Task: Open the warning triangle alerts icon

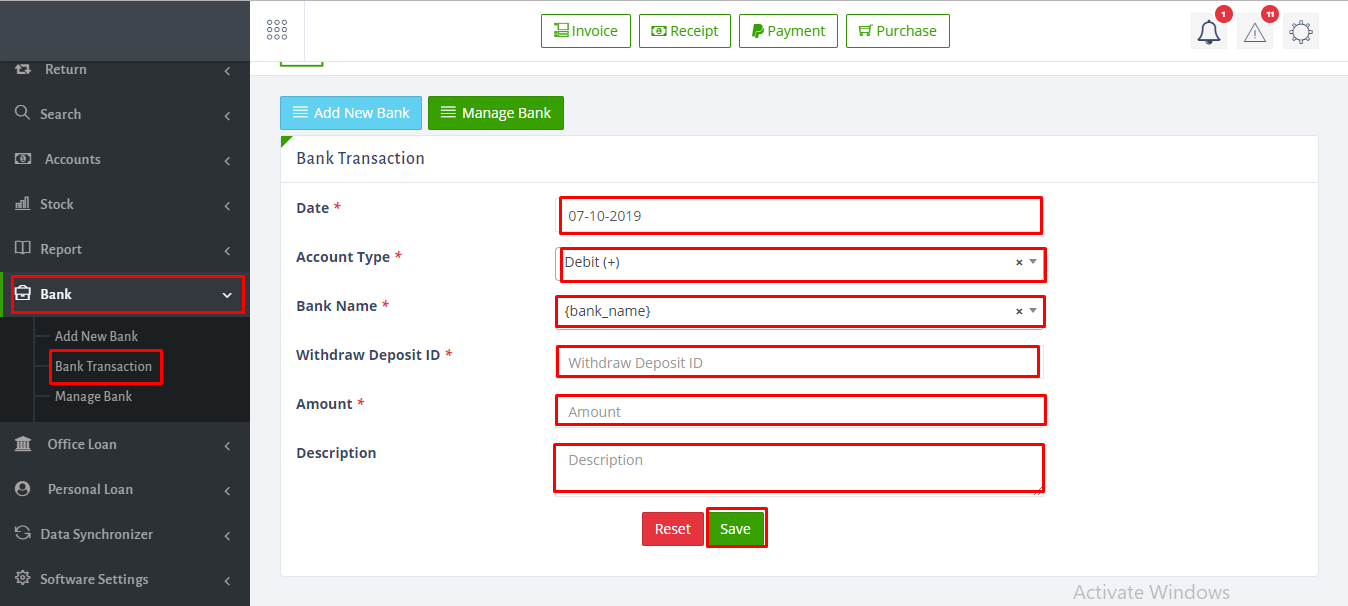Action: (1254, 32)
